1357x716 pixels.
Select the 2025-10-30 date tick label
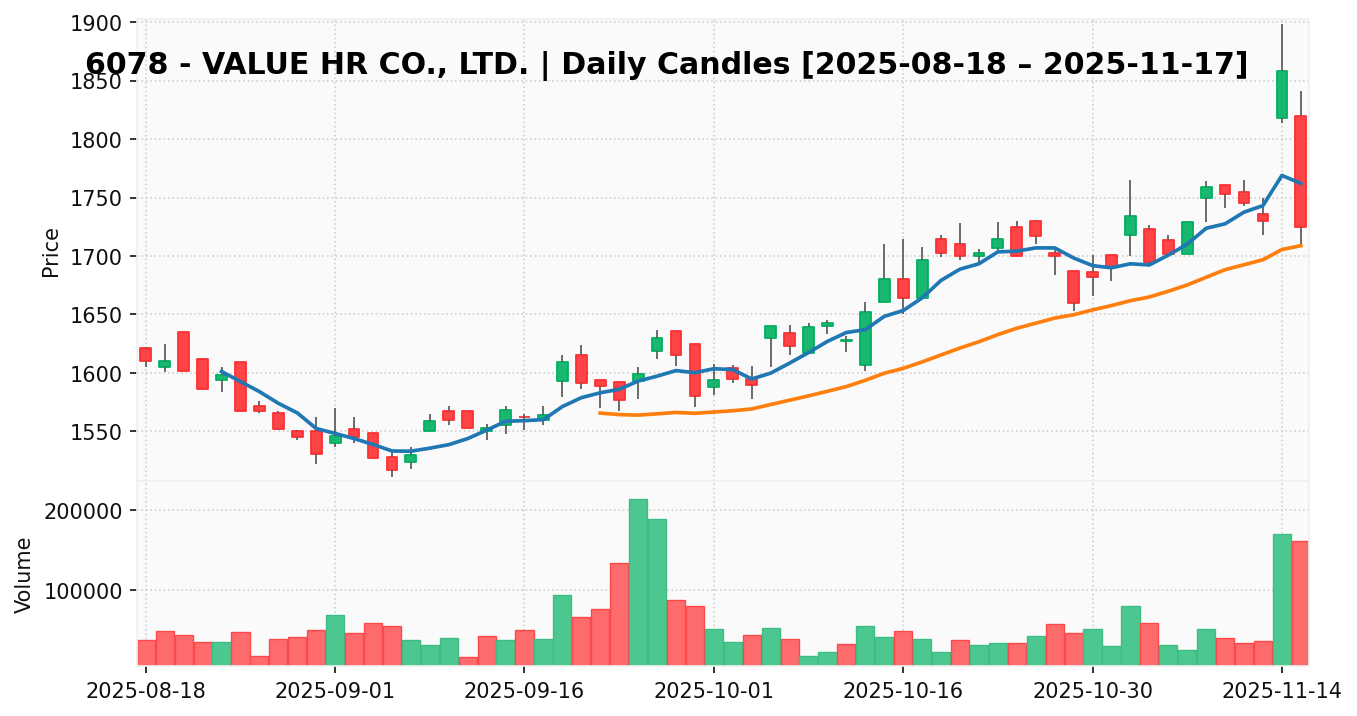[x=1092, y=690]
